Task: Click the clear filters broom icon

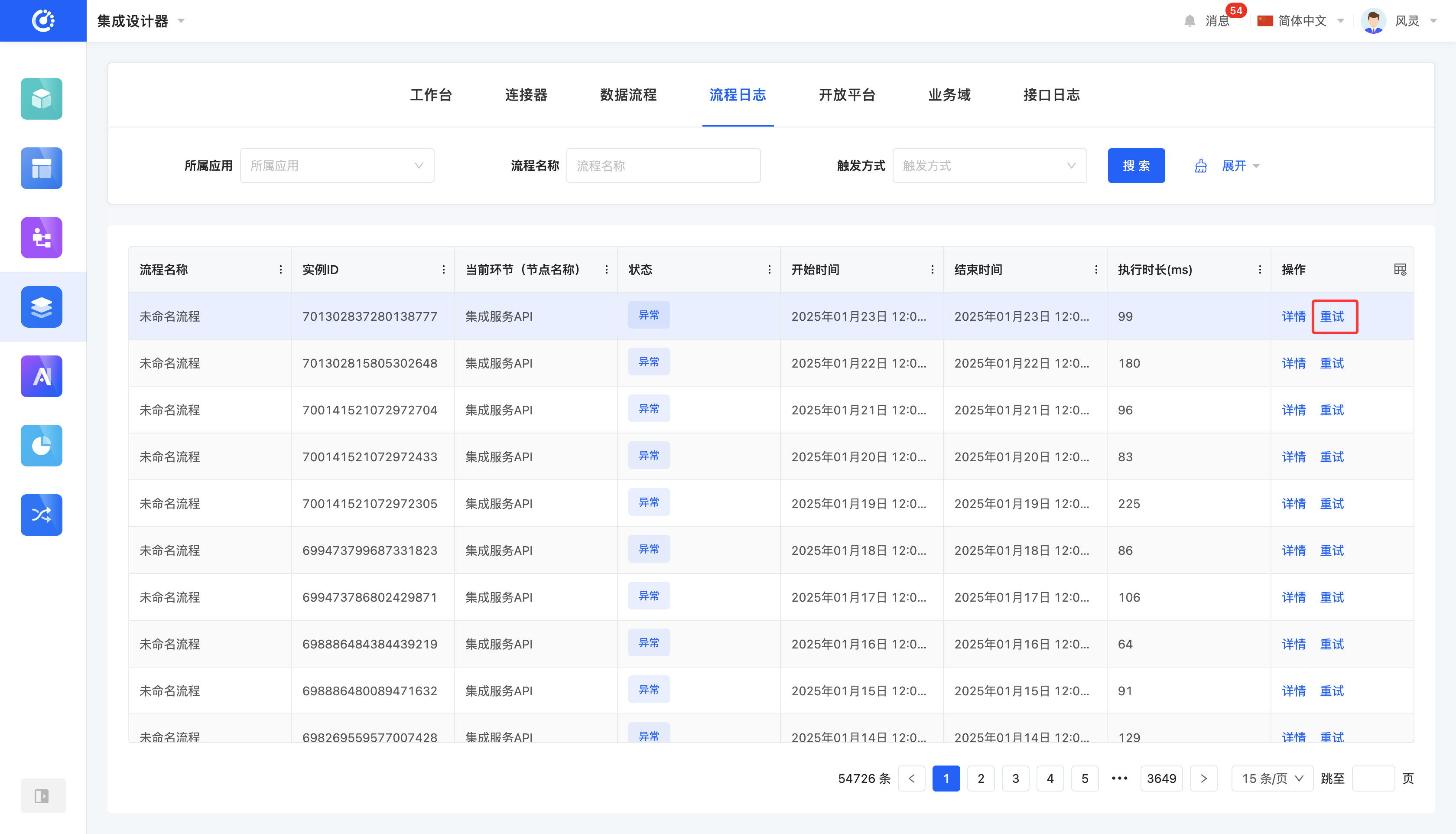Action: 1201,166
